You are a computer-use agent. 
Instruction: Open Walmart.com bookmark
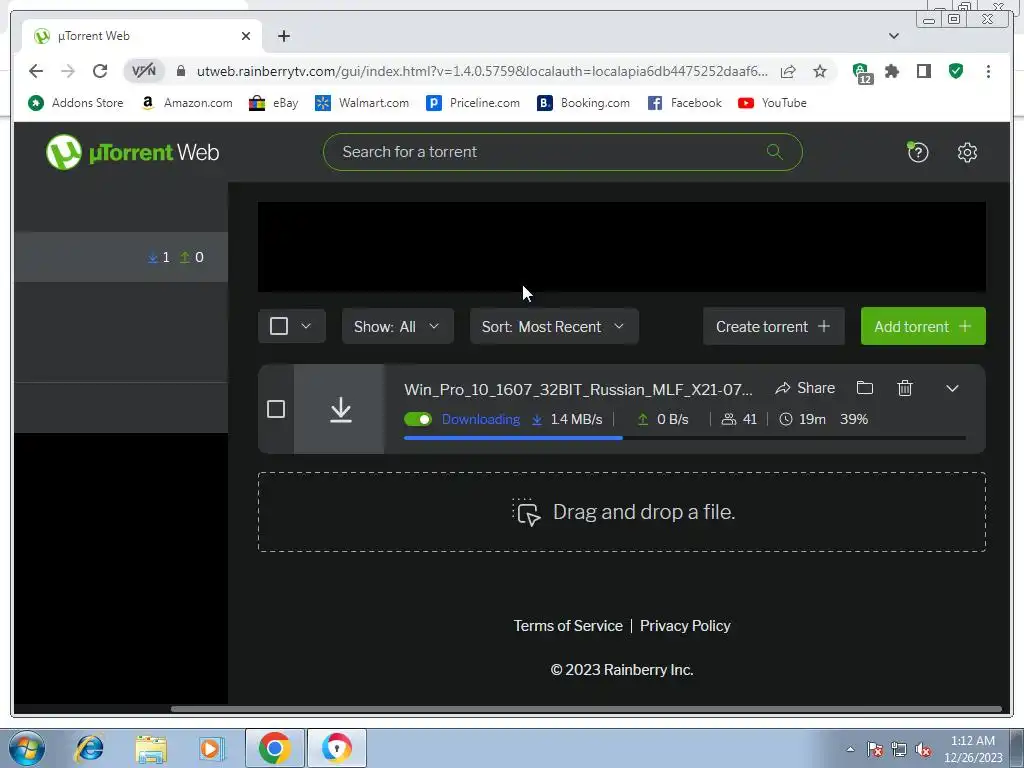tap(362, 103)
